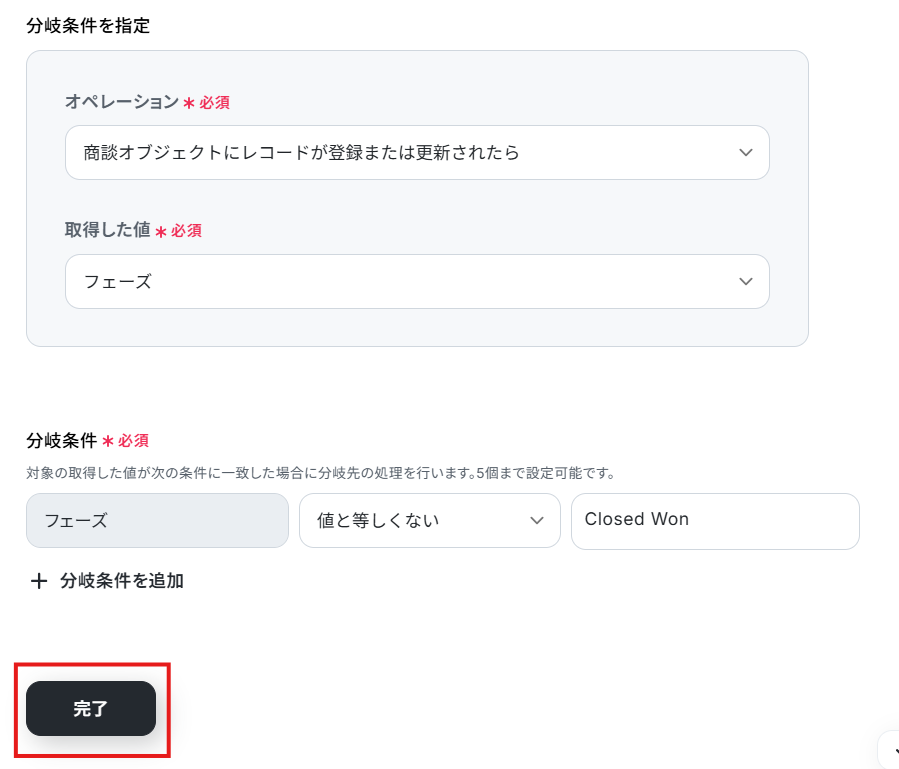Screen dimensions: 899x769
Task: Click the chevron arrow in 取得した値 field
Action: point(745,282)
